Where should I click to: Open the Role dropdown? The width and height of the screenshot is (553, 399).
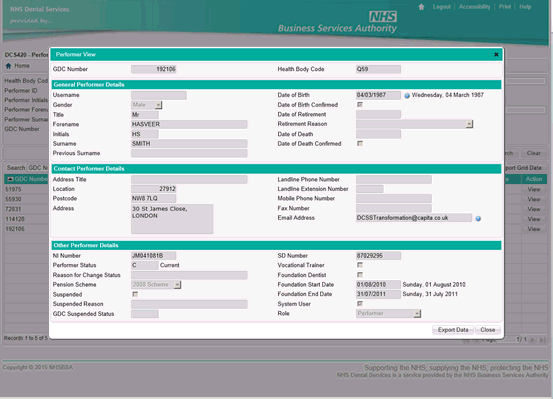tap(417, 314)
